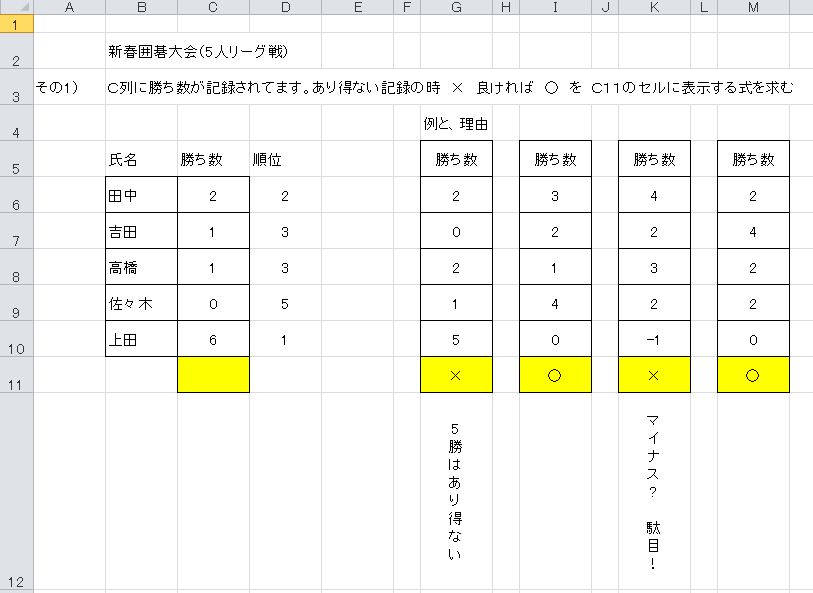This screenshot has height=593, width=813.
Task: Select column A header
Action: point(69,7)
